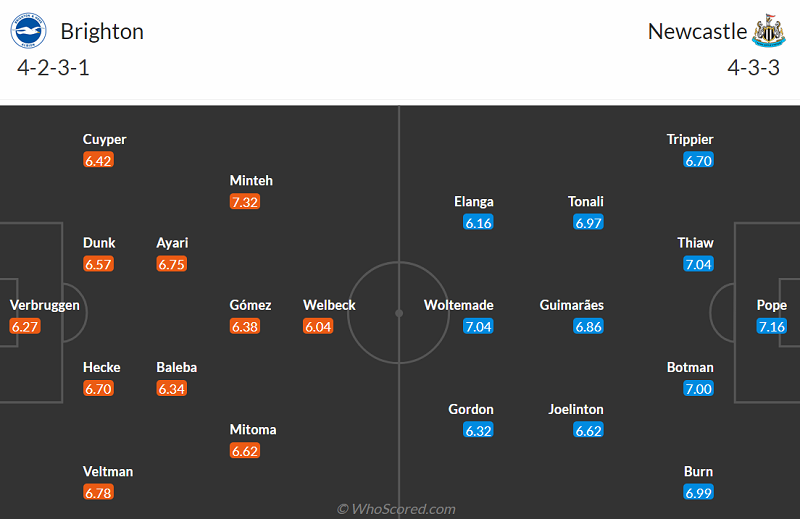This screenshot has width=800, height=519.
Task: Click Pope's 7.16 rating badge
Action: click(x=772, y=327)
